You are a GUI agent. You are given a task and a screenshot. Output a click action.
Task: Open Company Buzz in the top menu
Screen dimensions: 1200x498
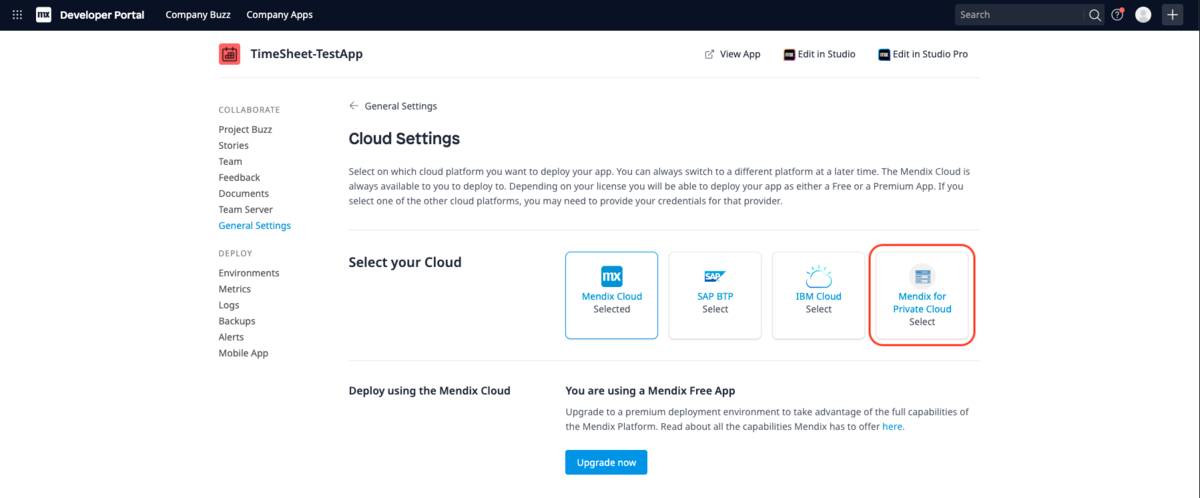point(198,15)
